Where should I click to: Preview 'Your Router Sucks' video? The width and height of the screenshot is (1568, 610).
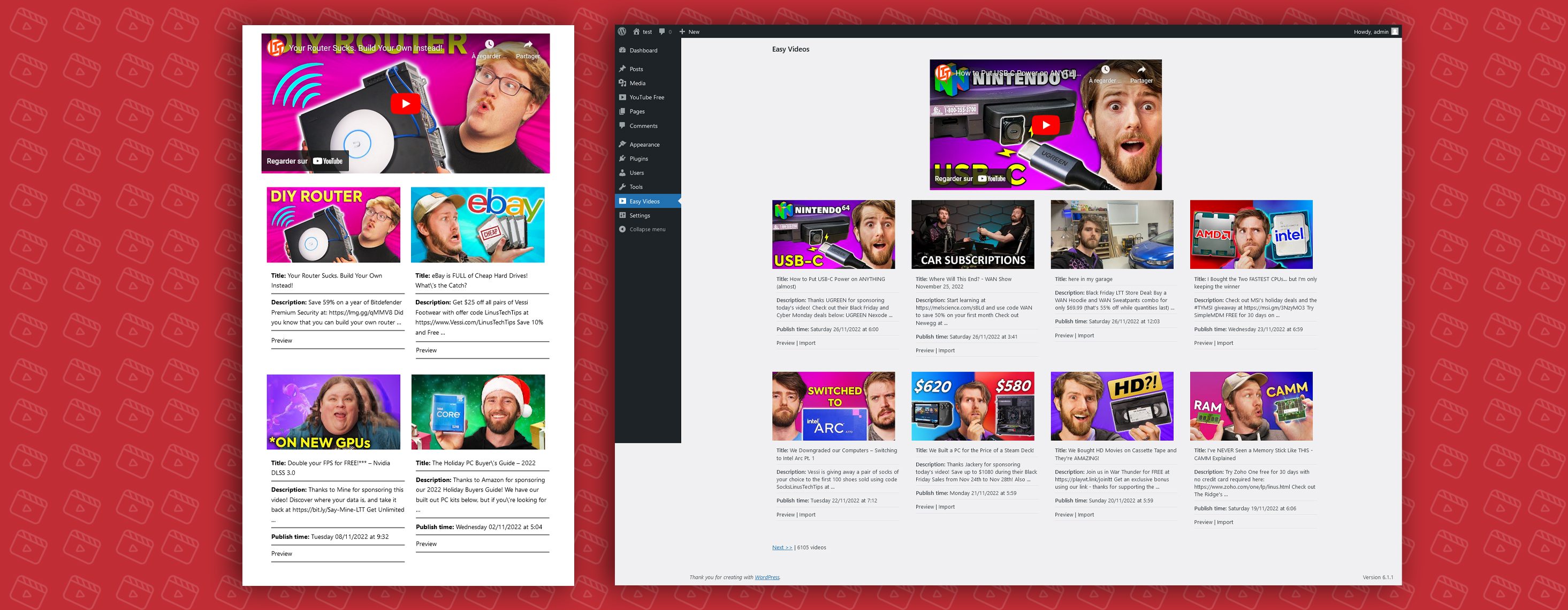282,341
